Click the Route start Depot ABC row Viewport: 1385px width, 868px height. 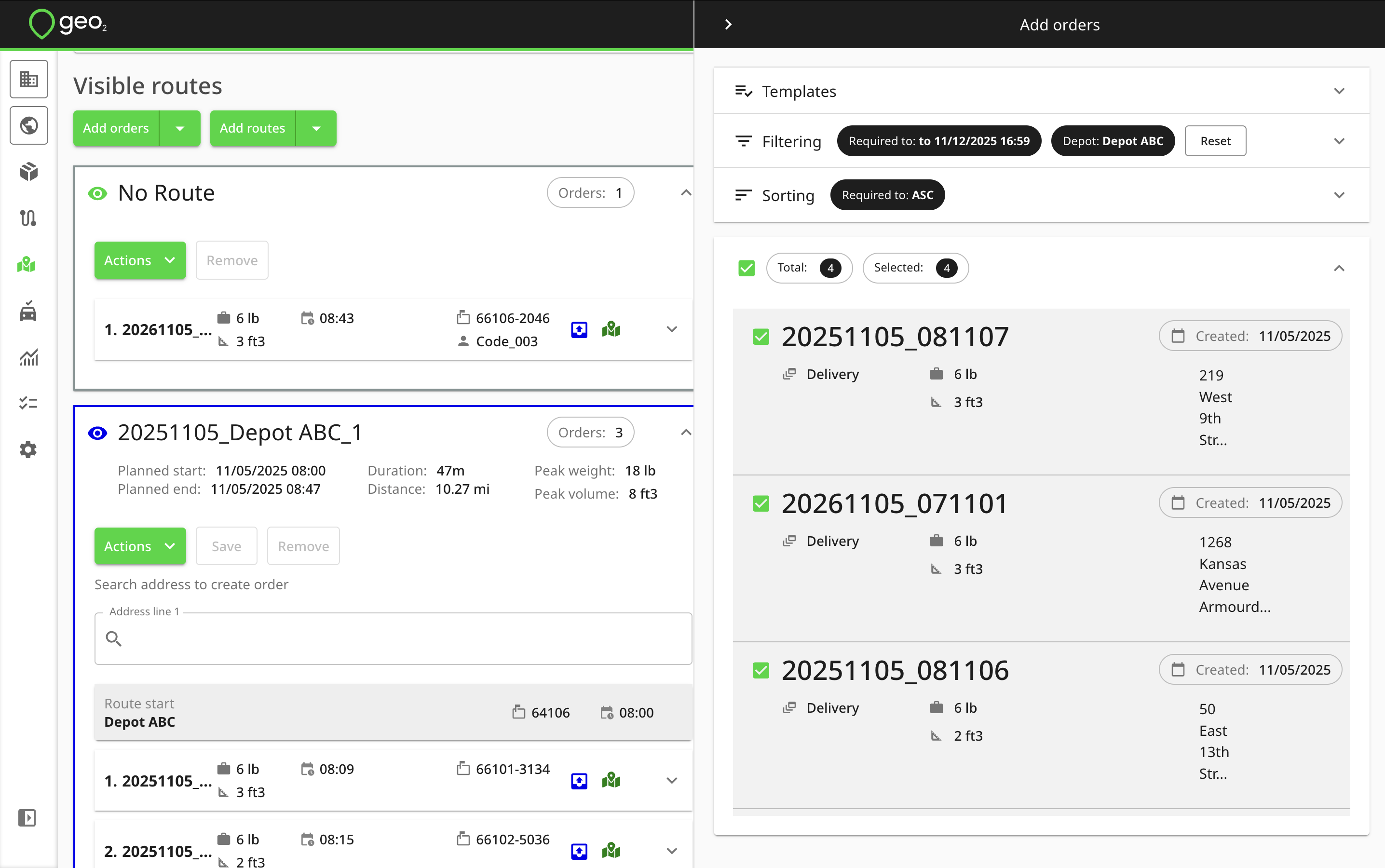pyautogui.click(x=393, y=712)
